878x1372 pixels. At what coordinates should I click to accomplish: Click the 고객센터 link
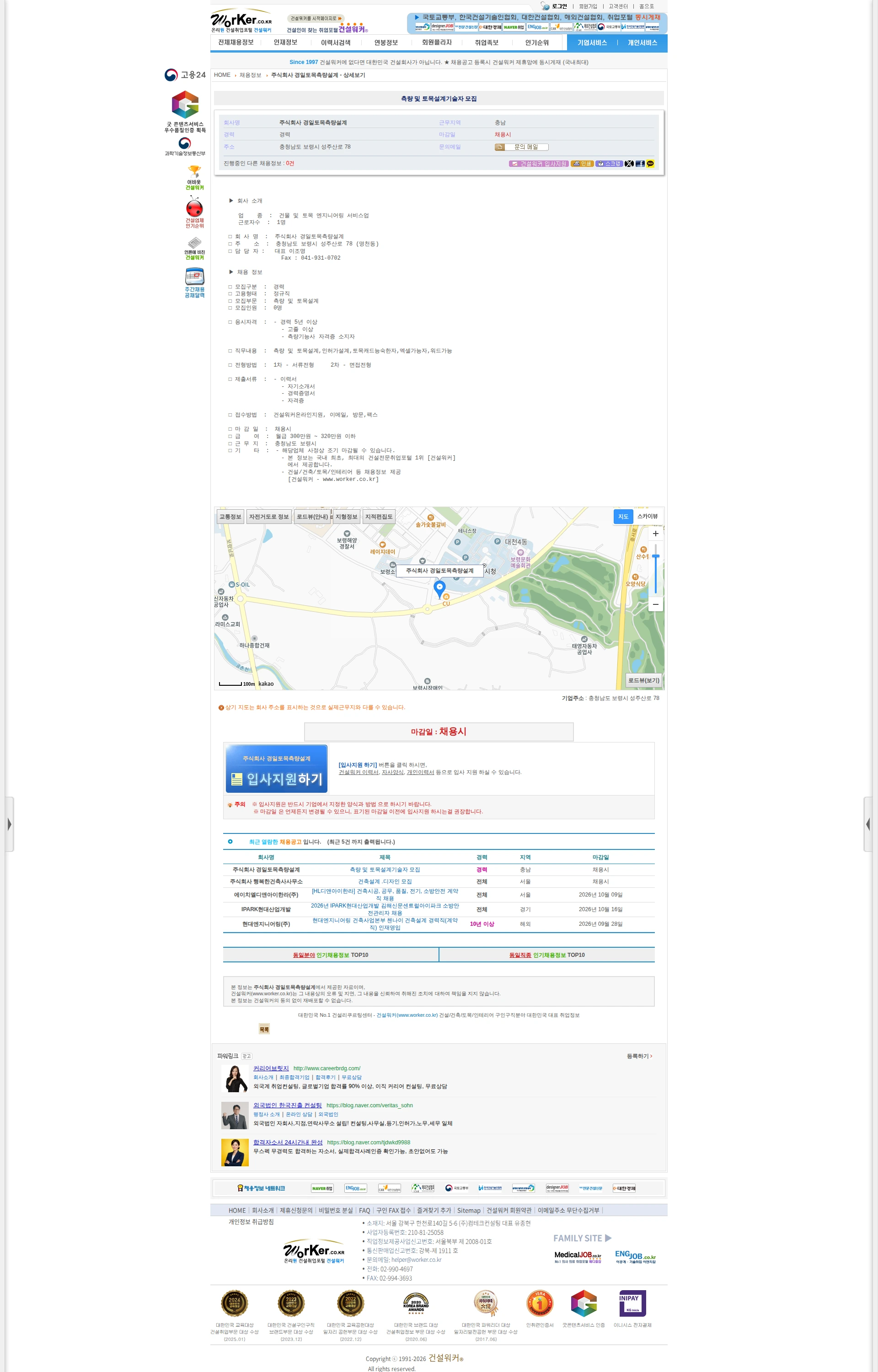618,6
